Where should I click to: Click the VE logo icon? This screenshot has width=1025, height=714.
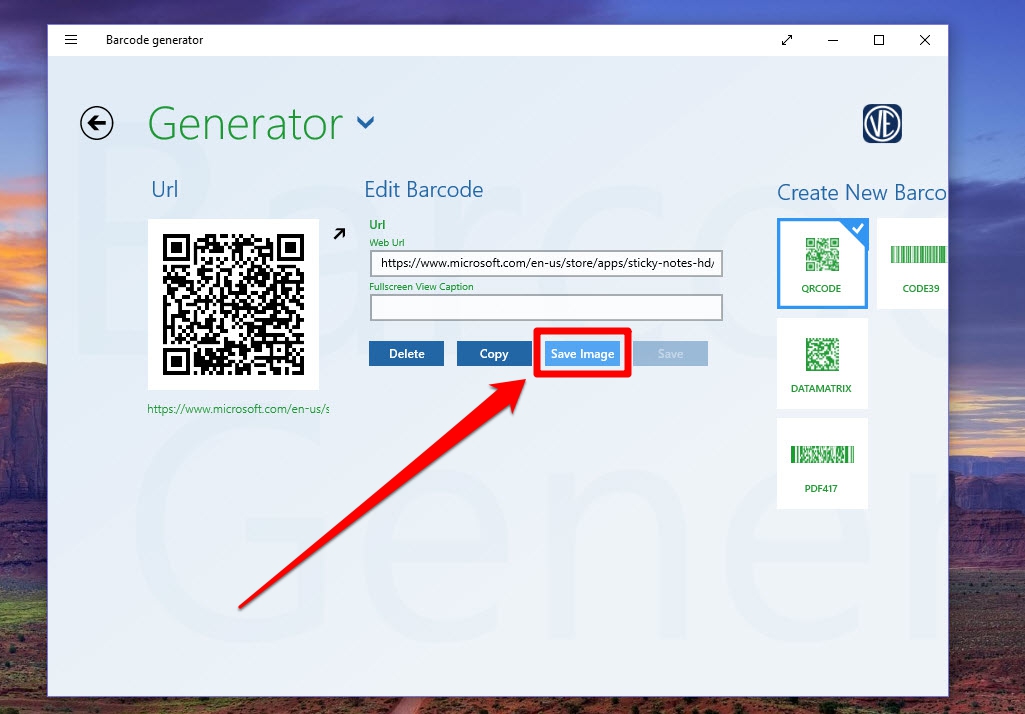click(x=882, y=124)
